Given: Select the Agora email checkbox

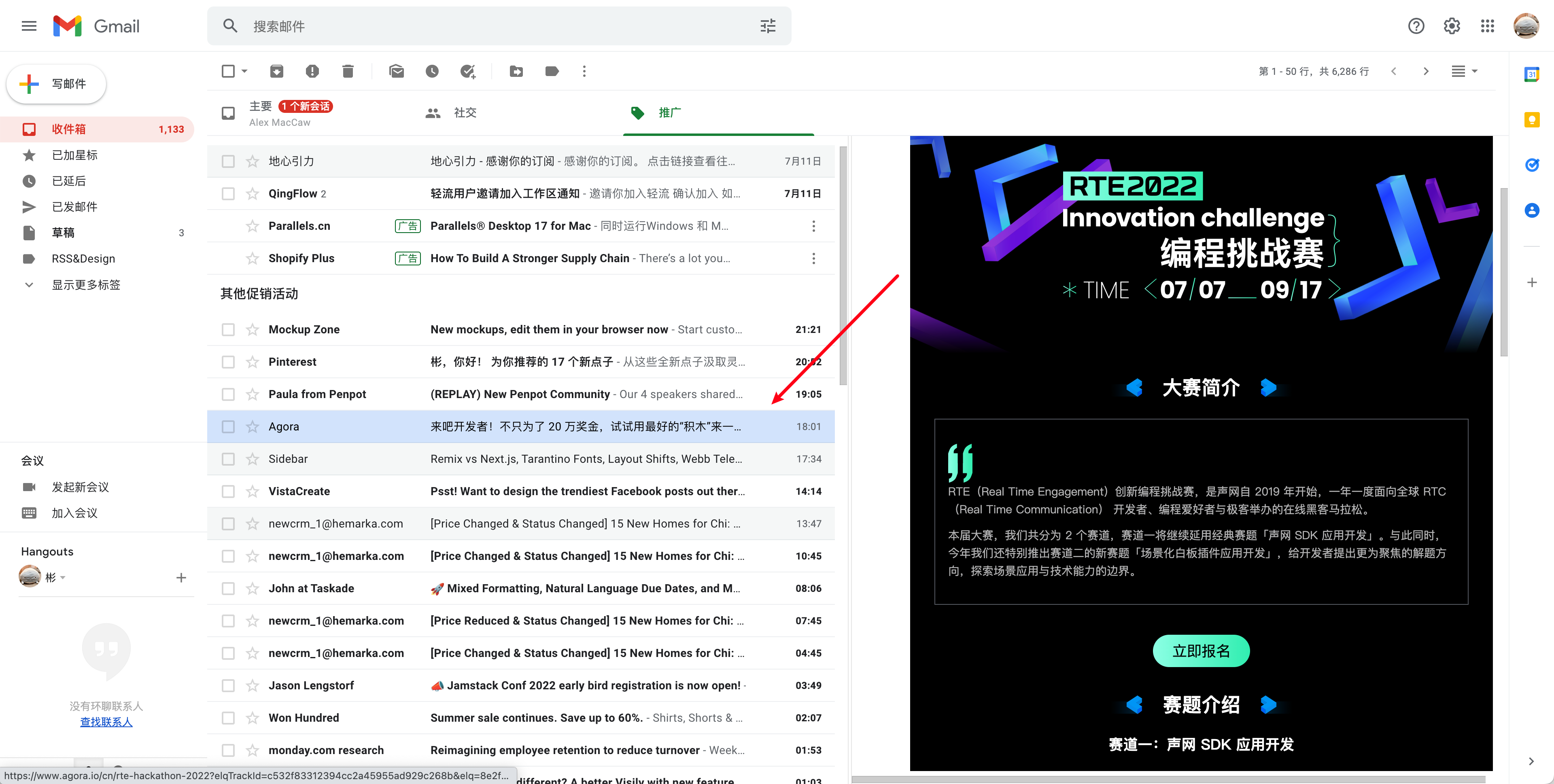Looking at the screenshot, I should (x=228, y=426).
